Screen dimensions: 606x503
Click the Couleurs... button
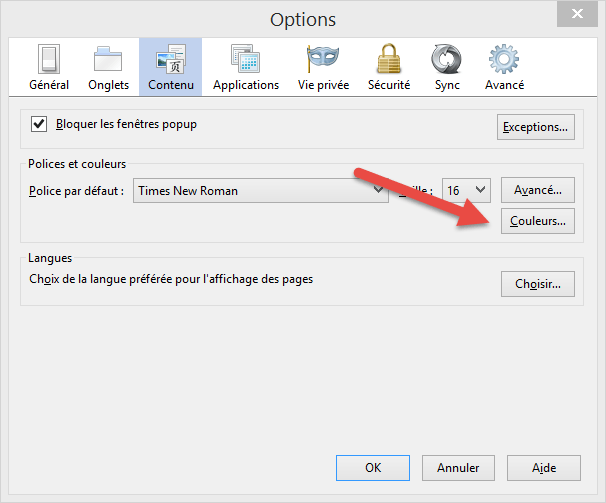click(538, 221)
